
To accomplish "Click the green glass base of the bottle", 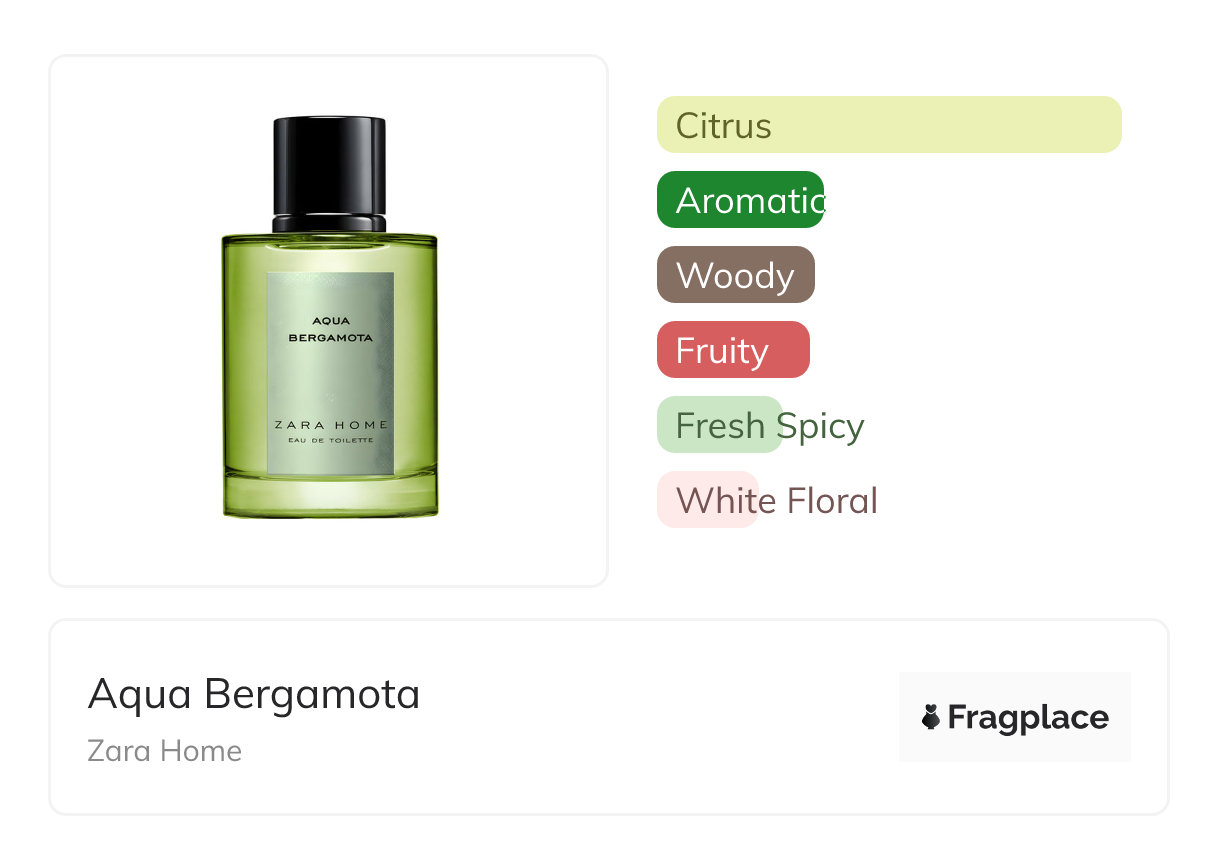I will click(330, 497).
